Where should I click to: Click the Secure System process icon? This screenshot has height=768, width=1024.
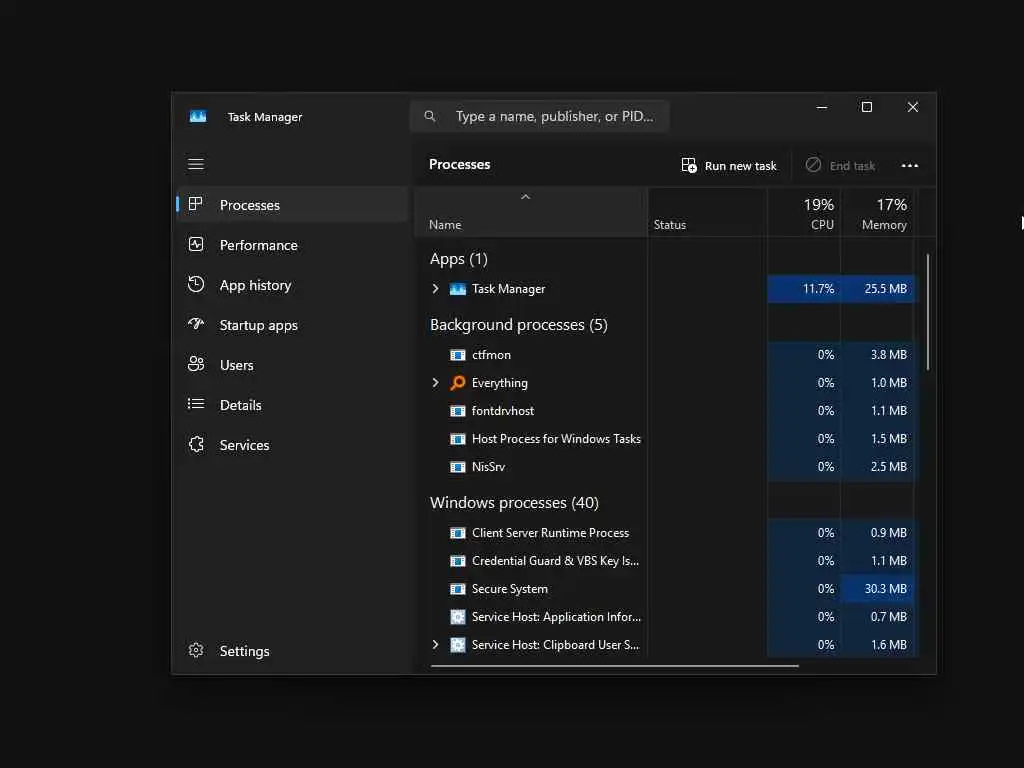(458, 589)
